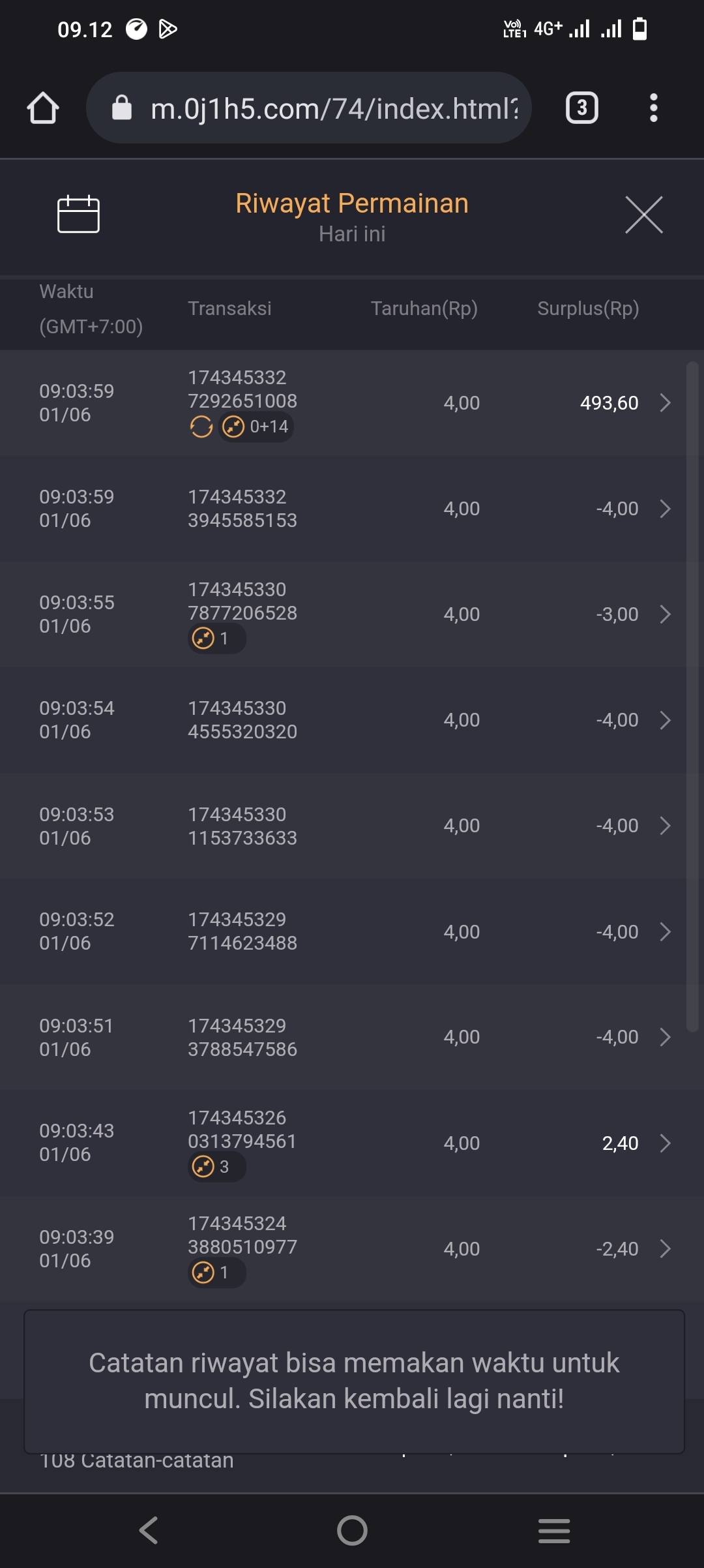Click the vertical scrollbar on the history list

click(x=692, y=695)
